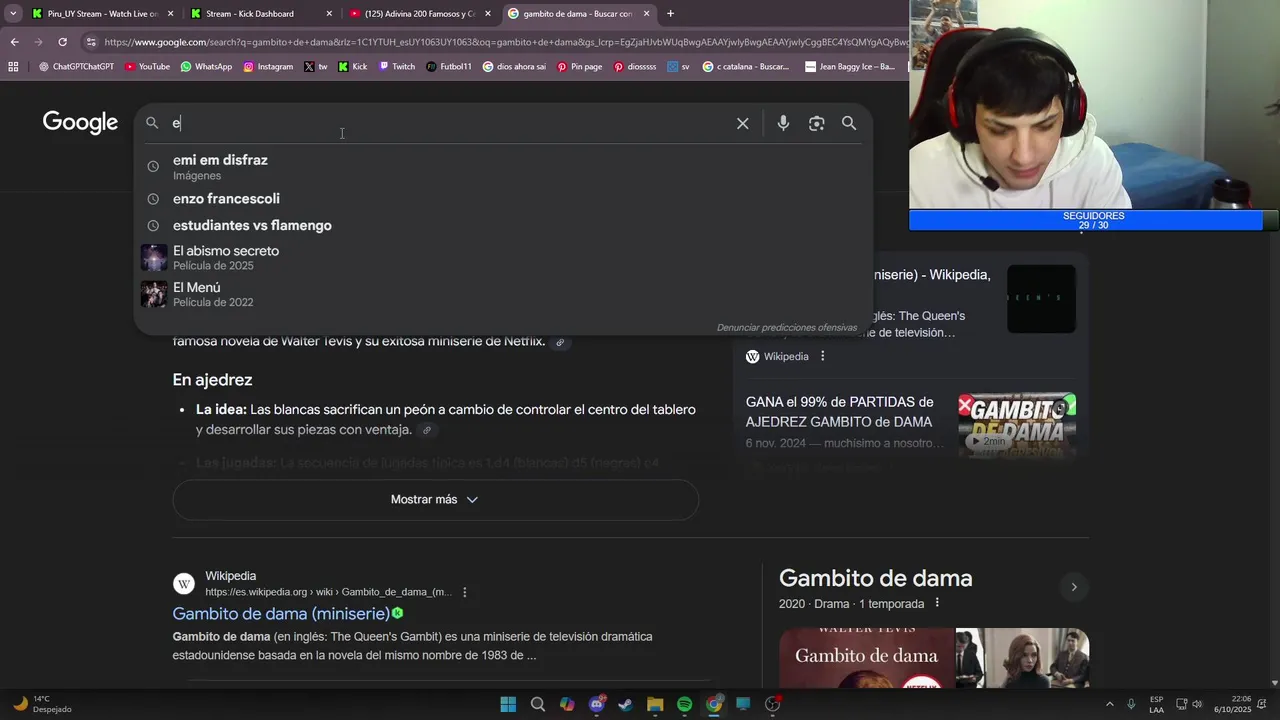The width and height of the screenshot is (1280, 720).
Task: Open a new browser tab
Action: point(670,14)
